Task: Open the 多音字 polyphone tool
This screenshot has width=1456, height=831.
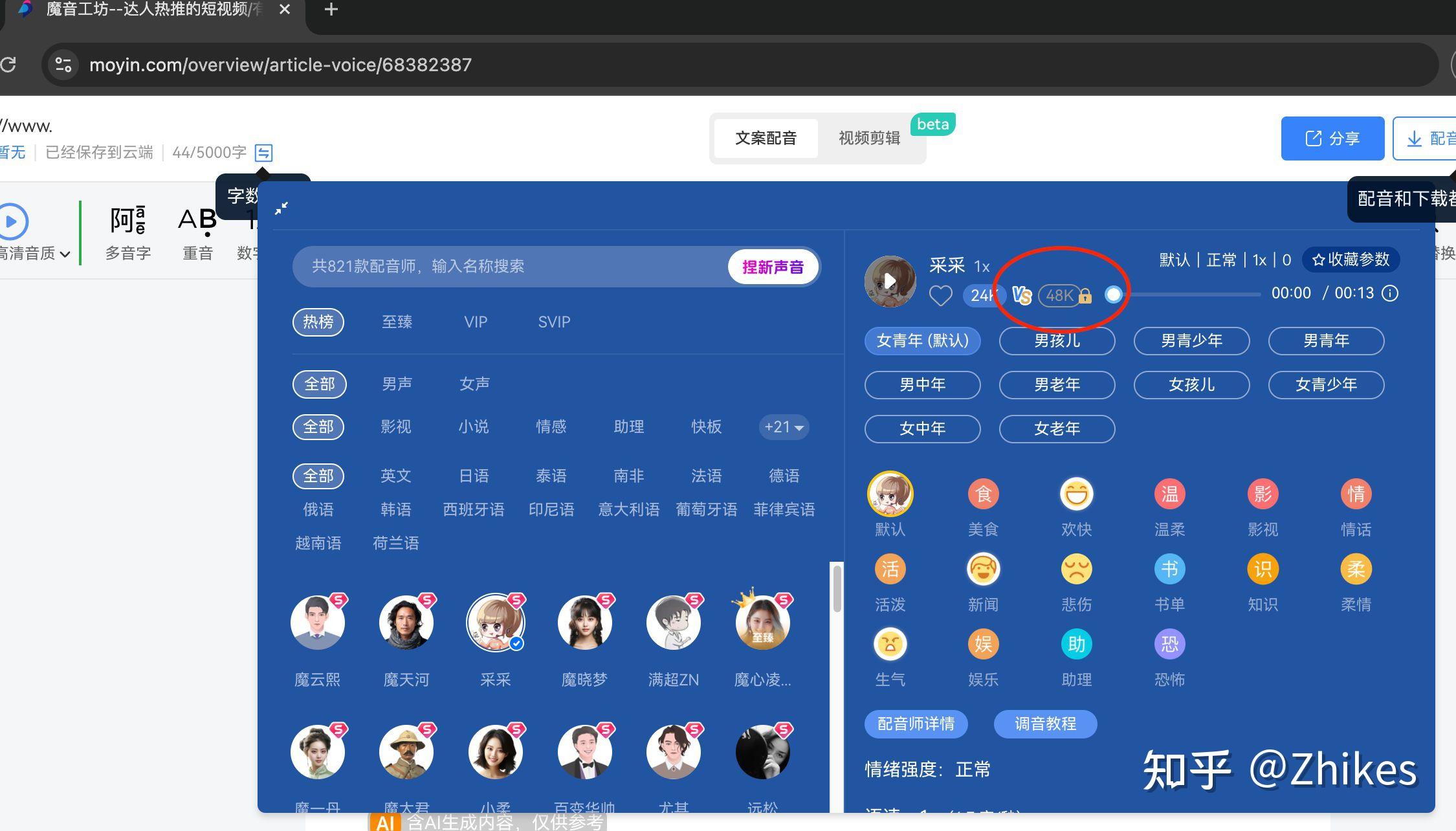Action: (128, 233)
